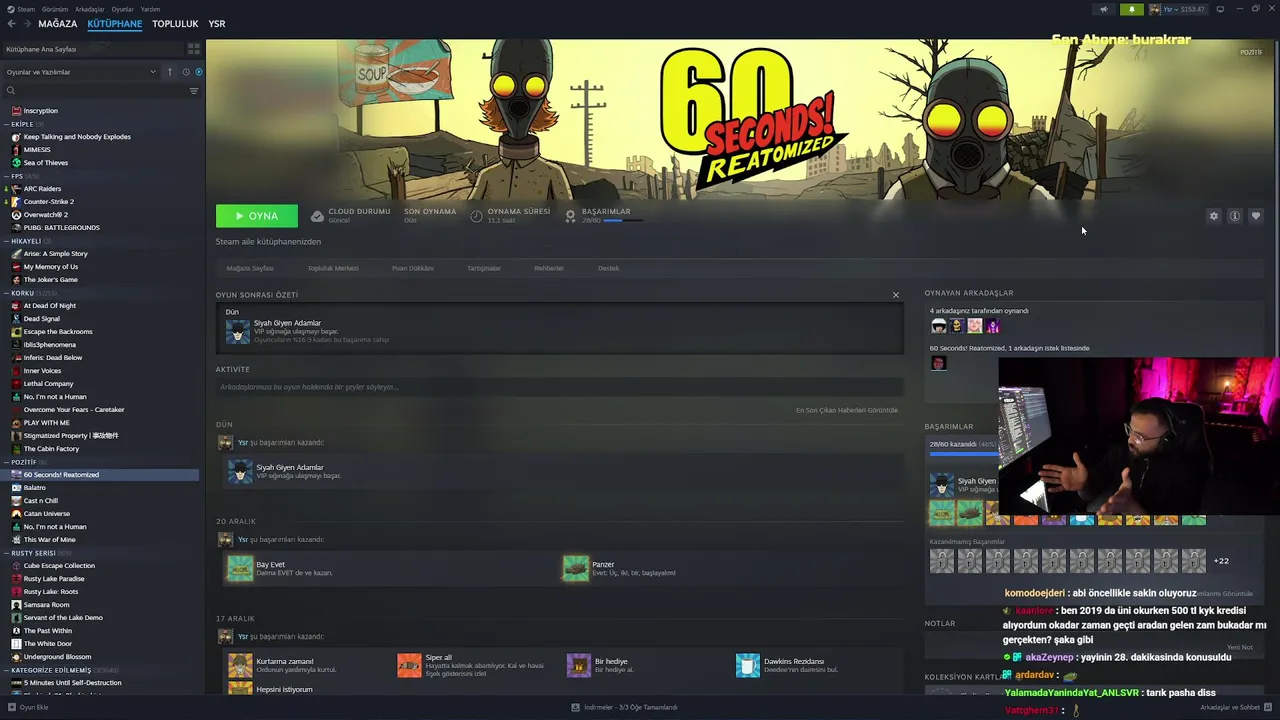Open library grid view icon
1280x720 pixels.
pos(194,48)
